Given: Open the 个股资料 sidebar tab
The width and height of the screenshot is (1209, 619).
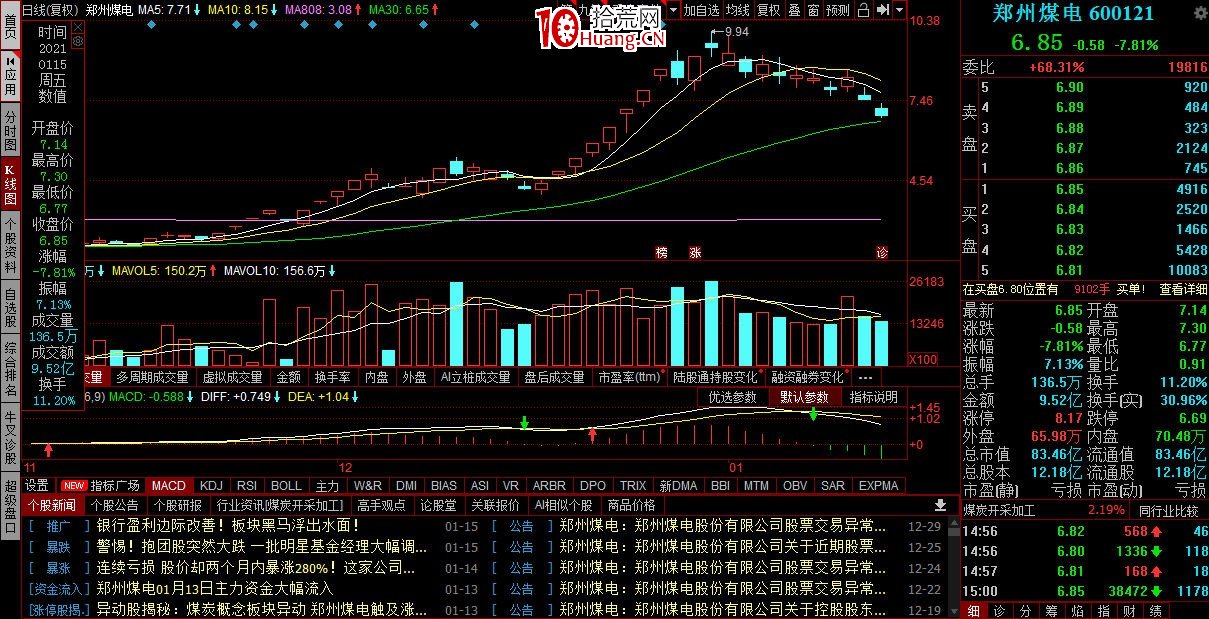Looking at the screenshot, I should tap(10, 245).
